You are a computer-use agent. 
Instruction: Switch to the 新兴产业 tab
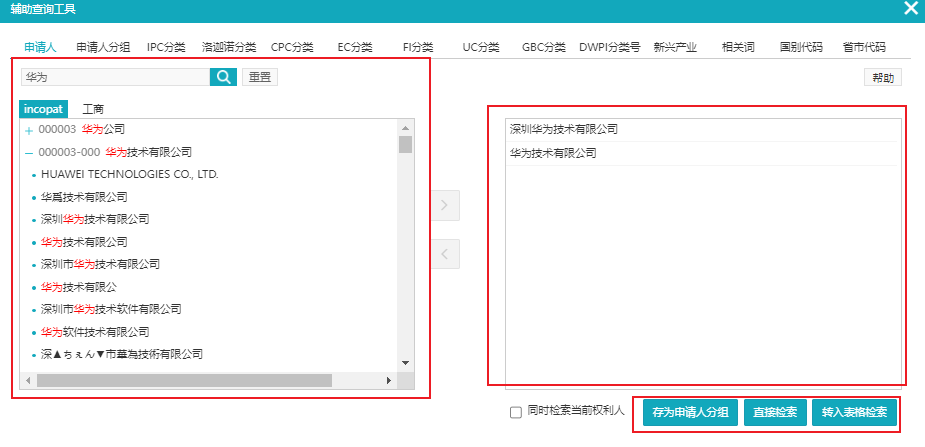click(675, 47)
